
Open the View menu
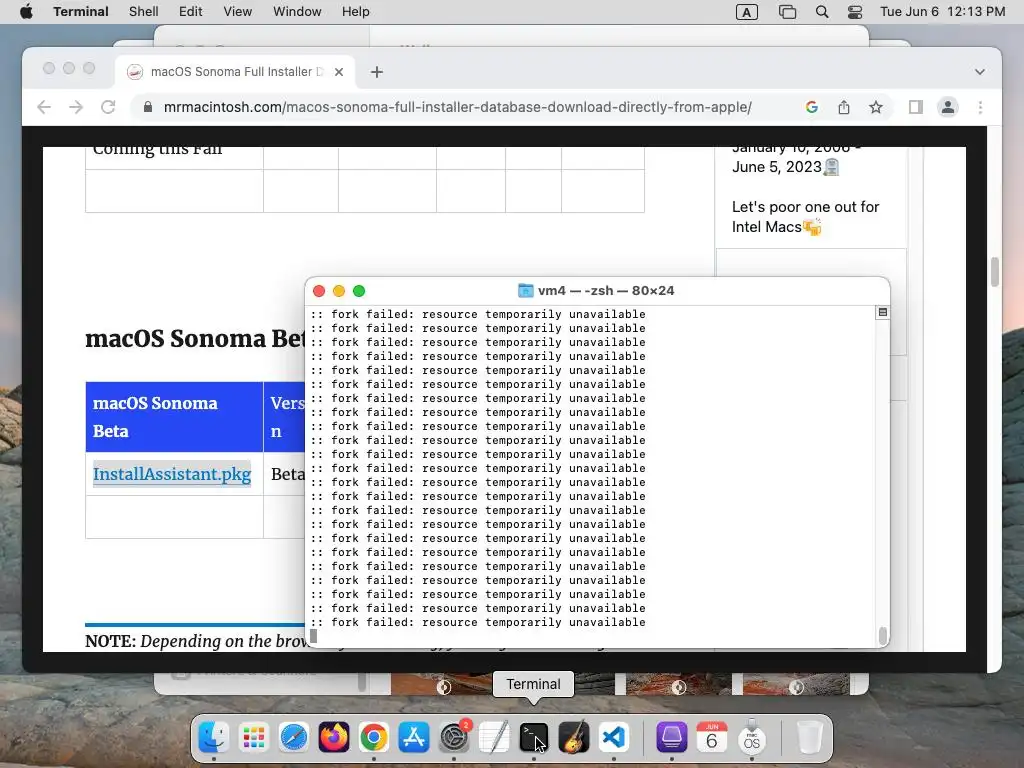[x=237, y=12]
